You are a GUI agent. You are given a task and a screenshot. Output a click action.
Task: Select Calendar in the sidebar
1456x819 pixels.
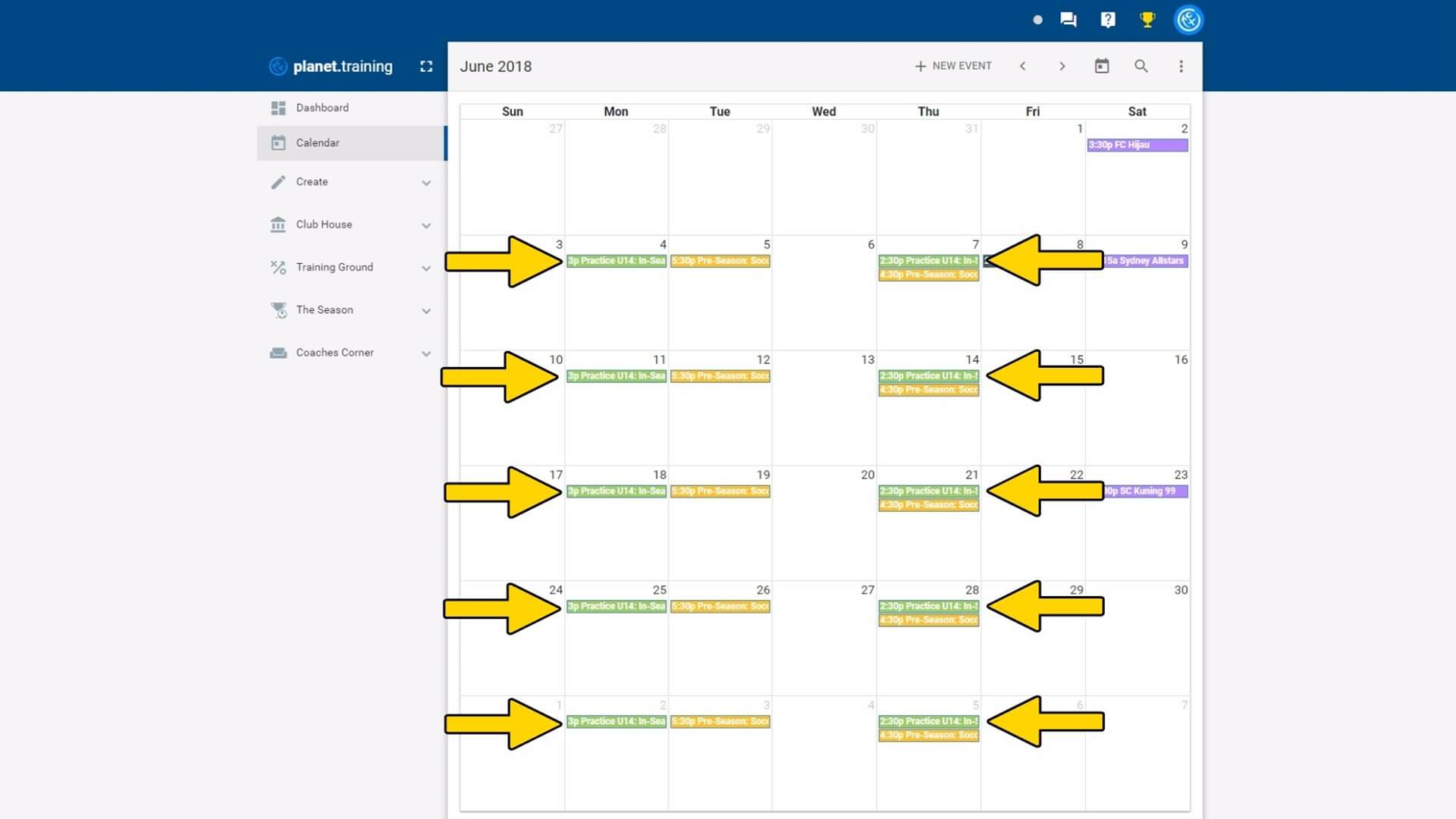pos(318,143)
